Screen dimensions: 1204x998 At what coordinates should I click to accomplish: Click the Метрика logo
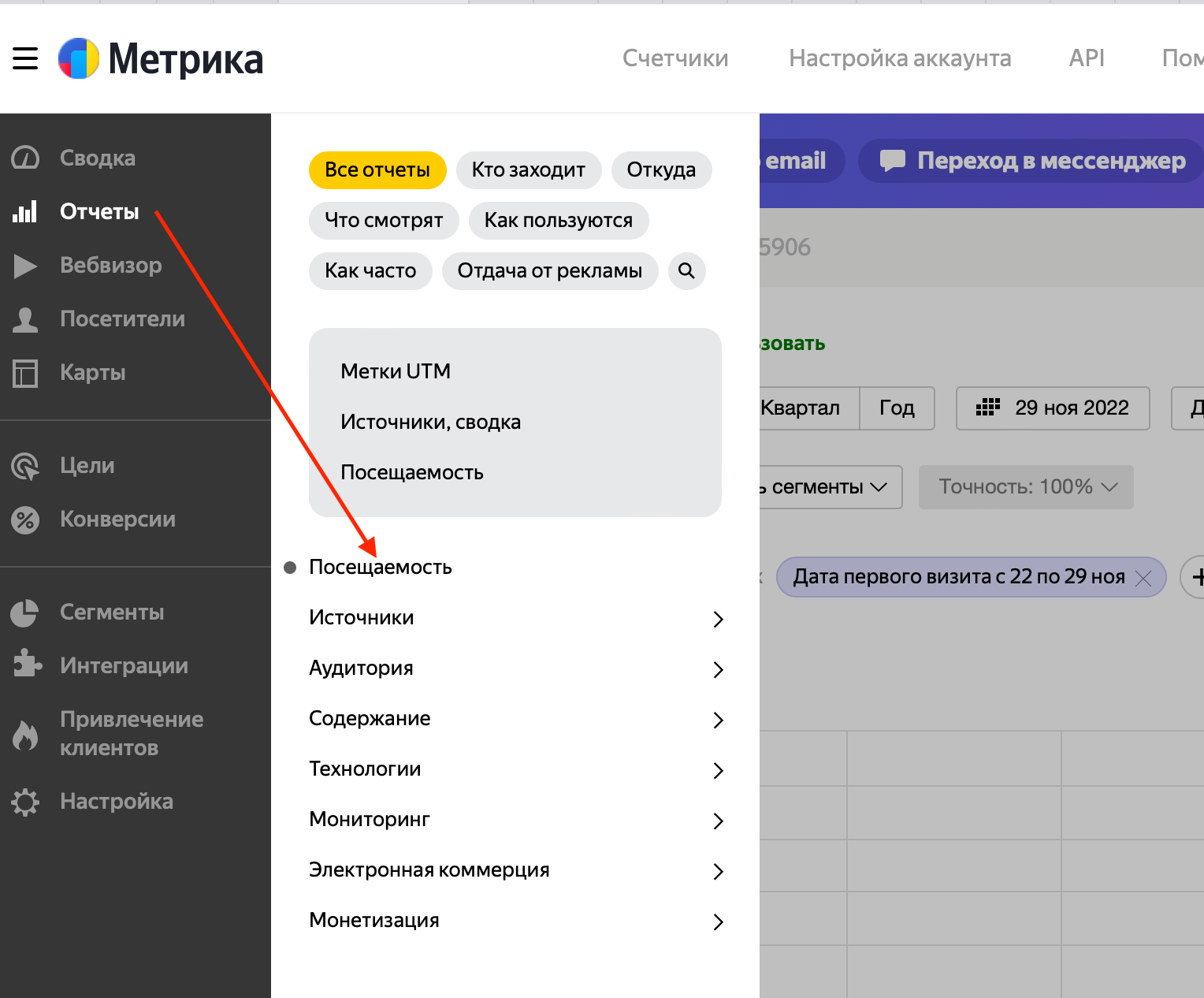click(x=160, y=58)
